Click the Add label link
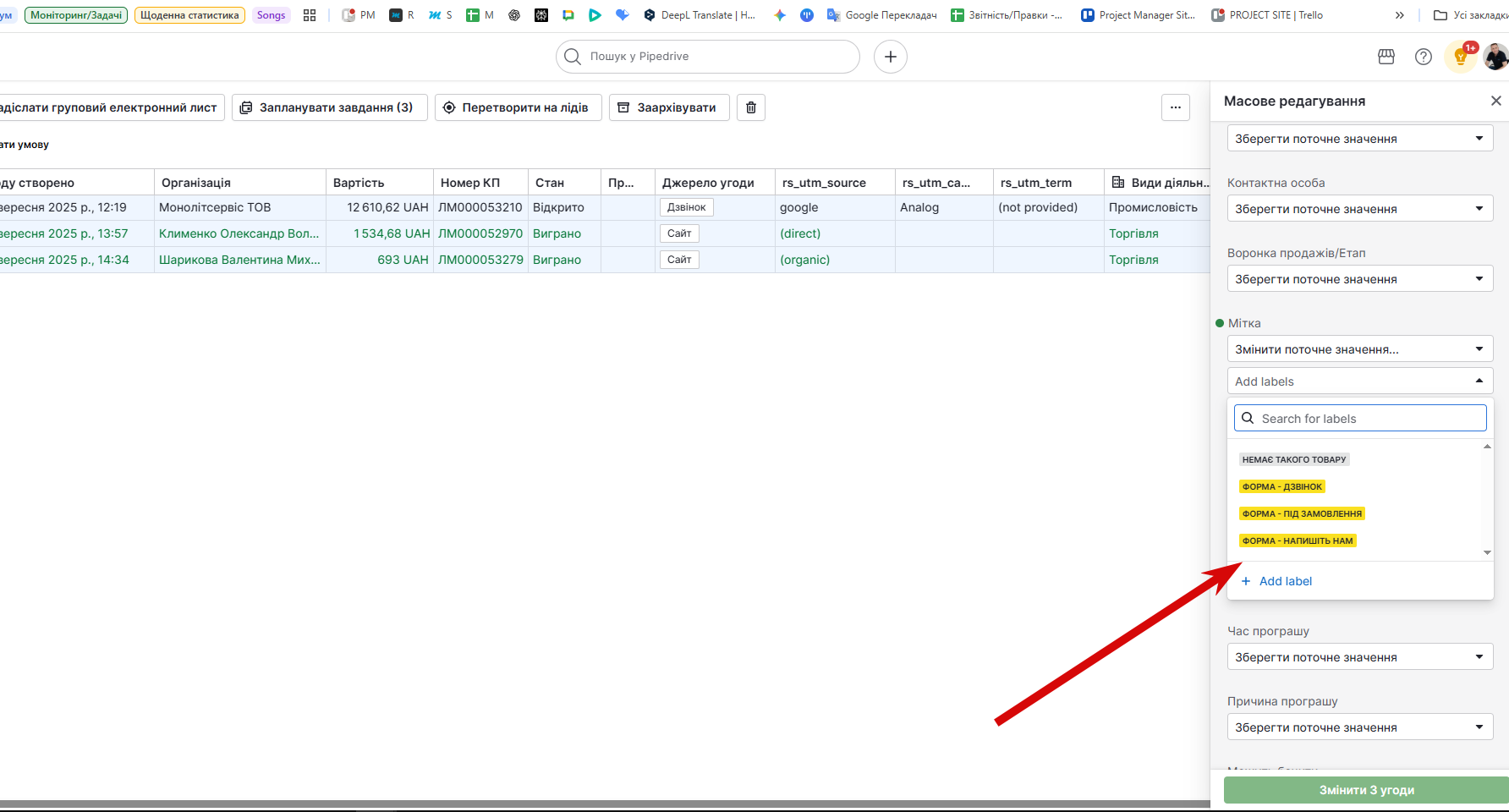This screenshot has height=812, width=1509. point(1276,581)
